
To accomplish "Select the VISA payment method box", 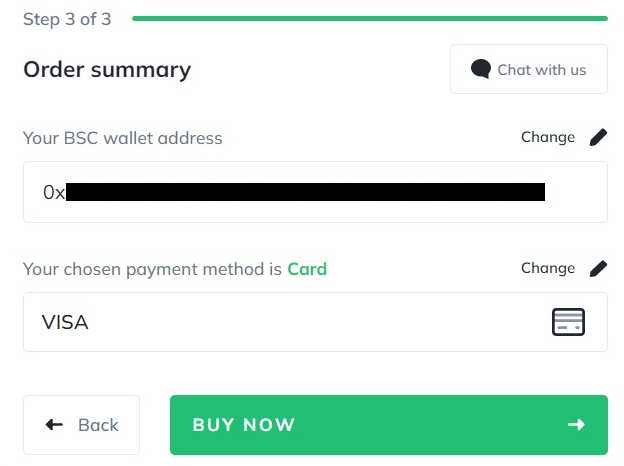I will coord(315,322).
